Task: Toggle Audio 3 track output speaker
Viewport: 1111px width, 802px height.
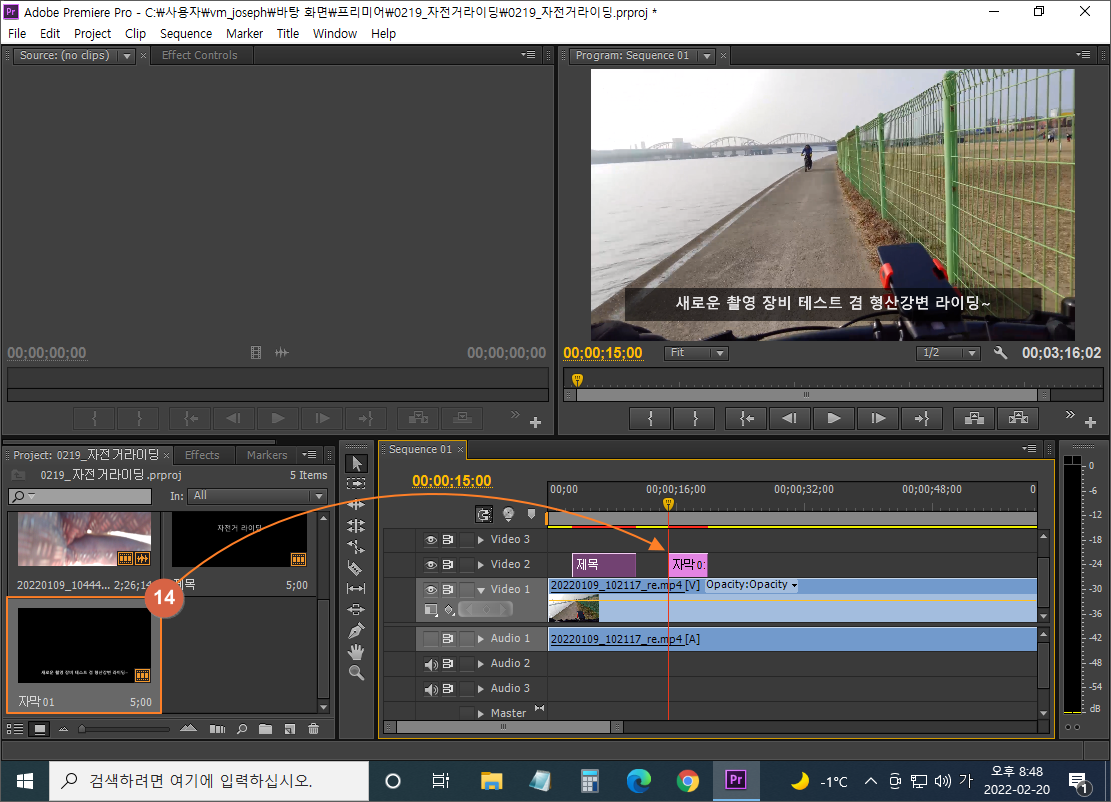Action: click(x=431, y=689)
